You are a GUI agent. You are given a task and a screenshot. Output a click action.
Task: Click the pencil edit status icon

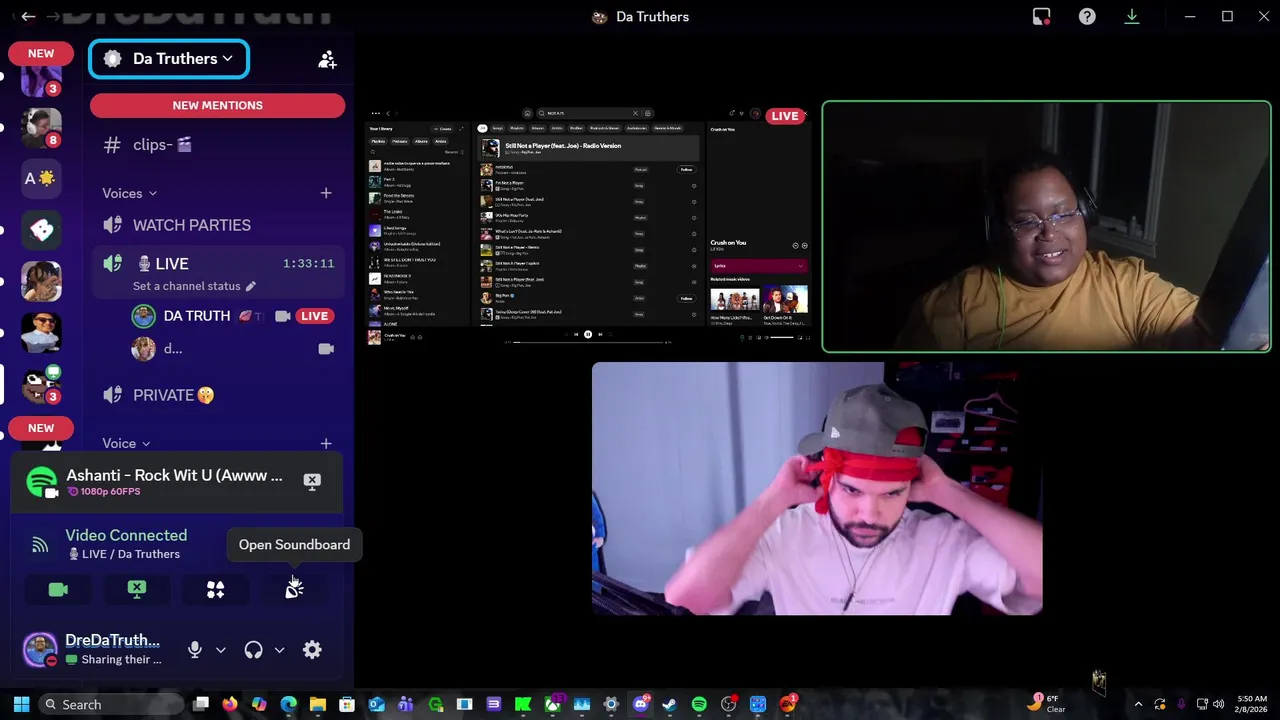click(251, 286)
